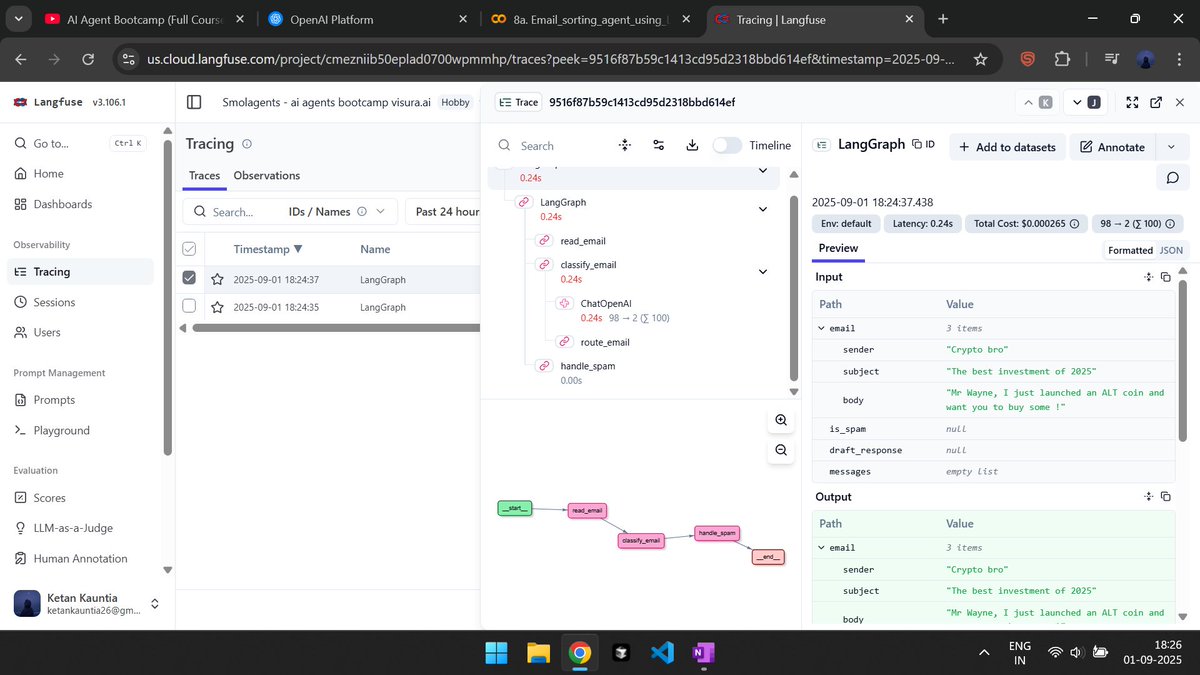
Task: Open the IDs / Names search-type dropdown
Action: [337, 212]
